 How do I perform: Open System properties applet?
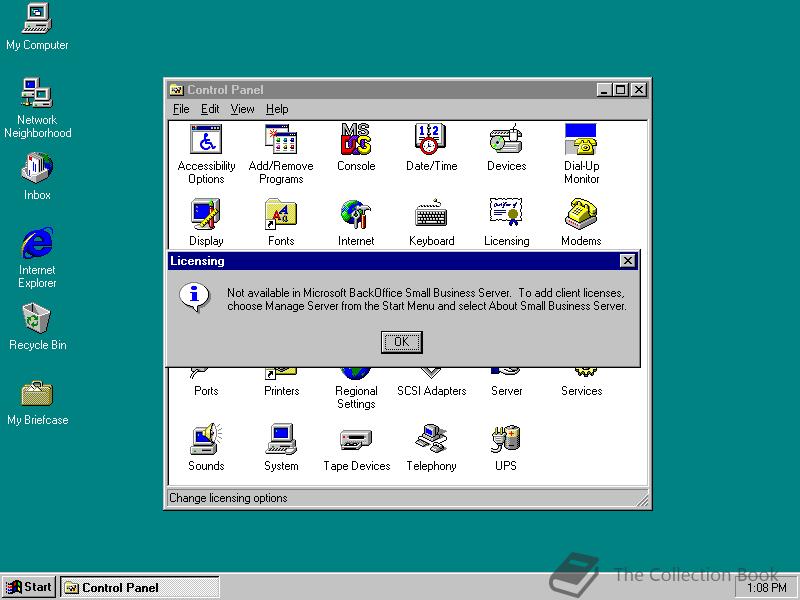point(281,447)
